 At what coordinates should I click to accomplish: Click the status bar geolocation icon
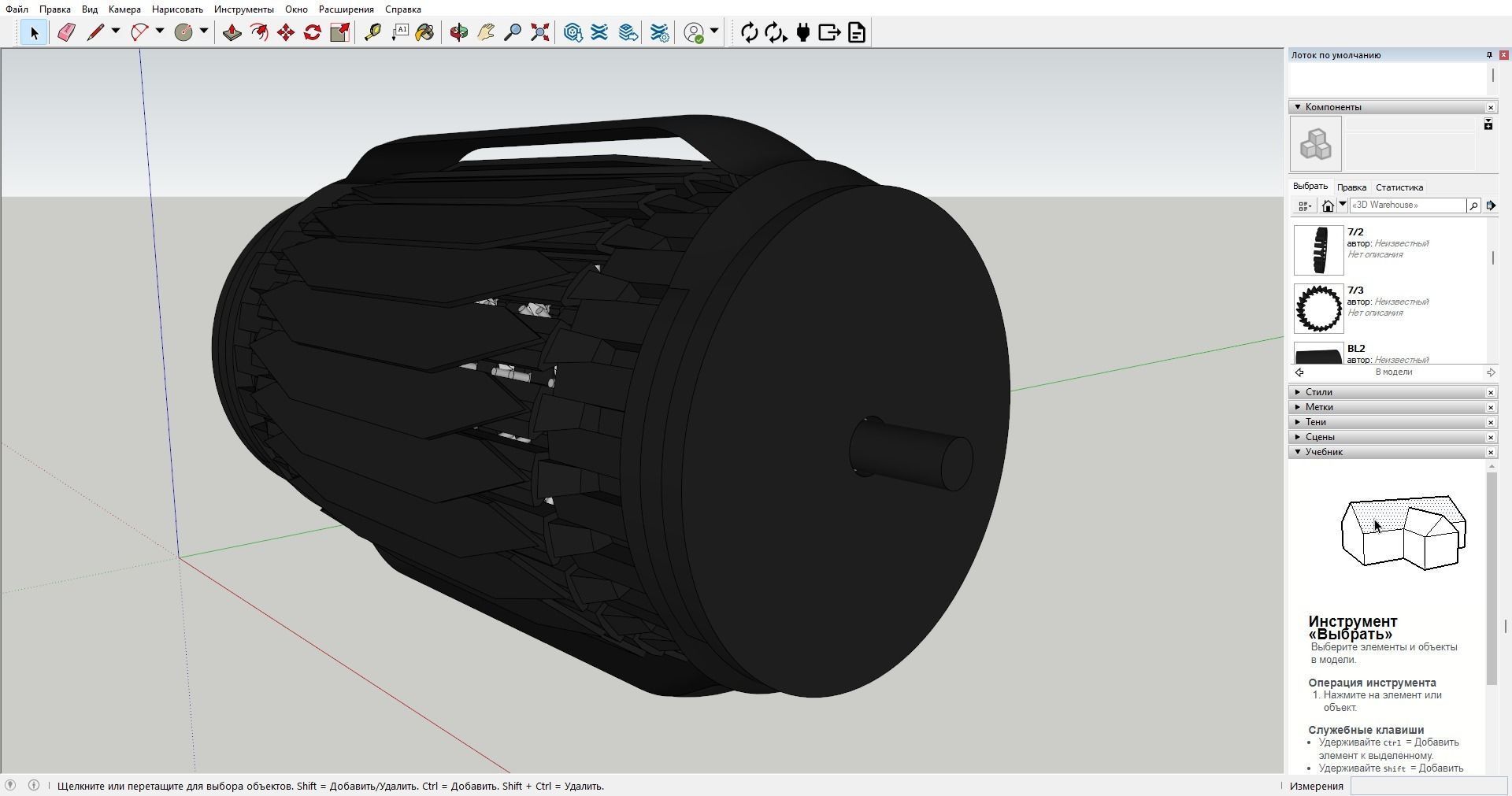click(x=10, y=785)
